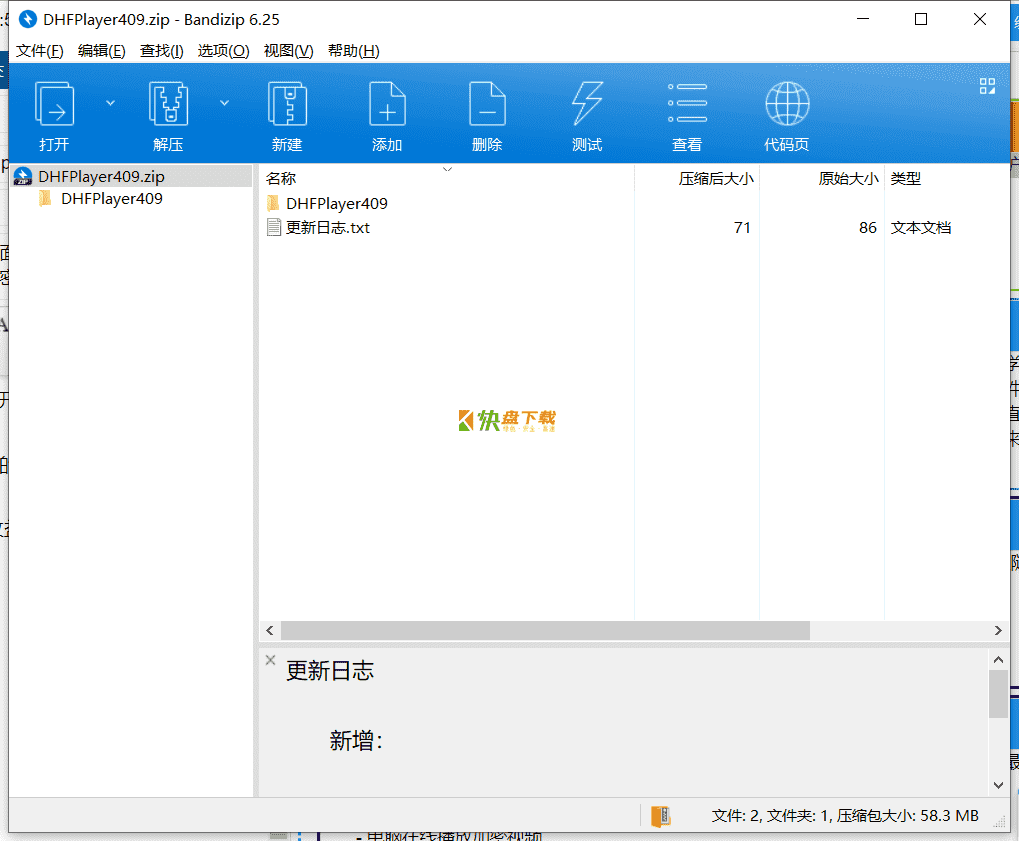
Task: Select 更新日志.txt in the file list
Action: coord(328,227)
